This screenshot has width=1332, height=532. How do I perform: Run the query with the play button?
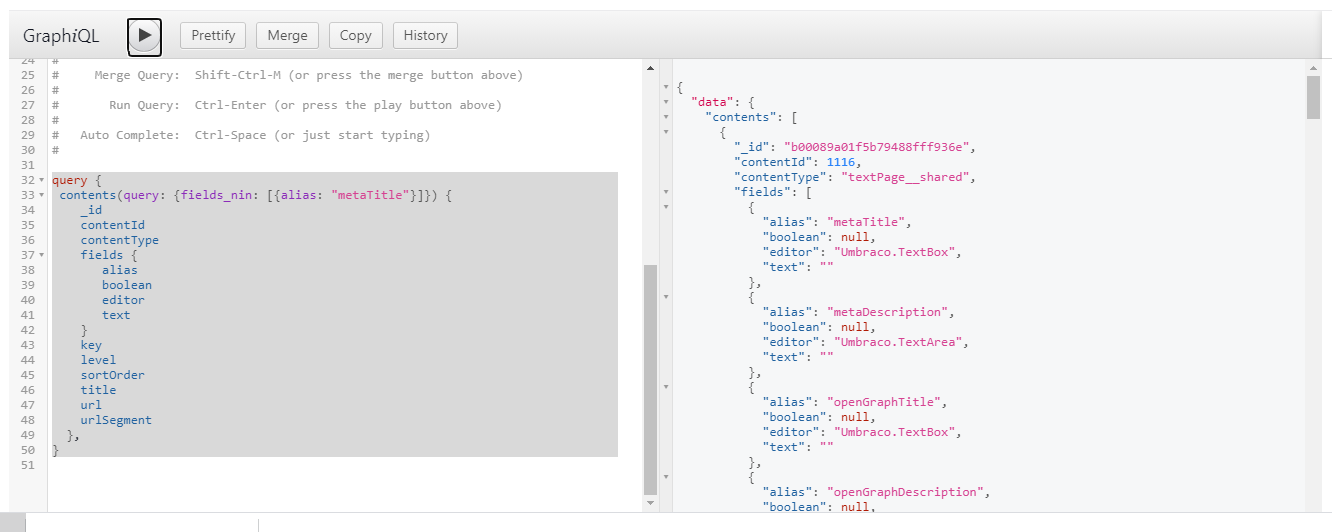tap(145, 36)
